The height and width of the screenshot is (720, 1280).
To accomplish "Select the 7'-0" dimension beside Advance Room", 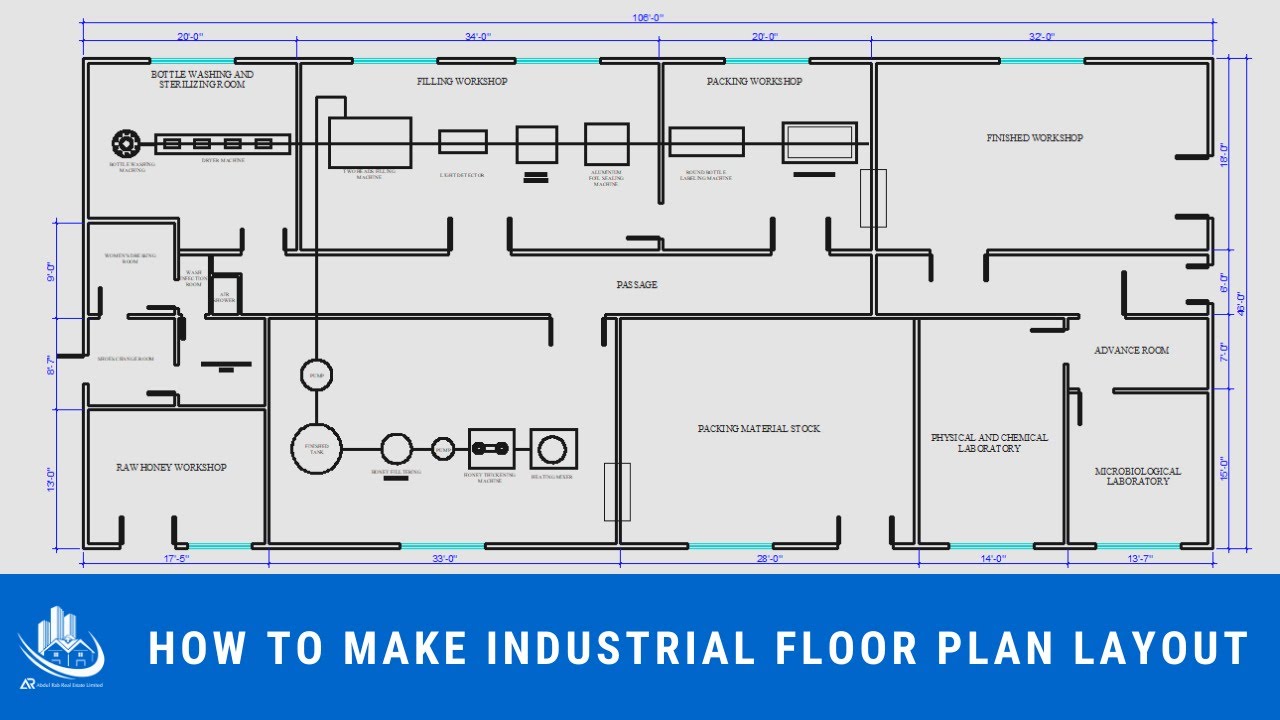I will coord(1224,353).
